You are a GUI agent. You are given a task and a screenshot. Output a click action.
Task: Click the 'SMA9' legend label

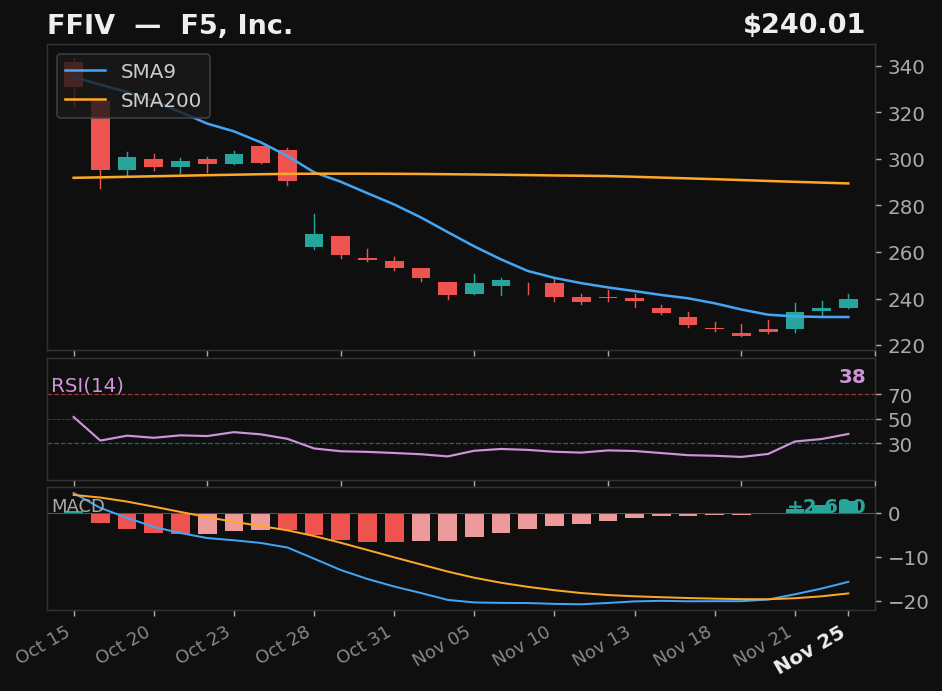point(148,72)
